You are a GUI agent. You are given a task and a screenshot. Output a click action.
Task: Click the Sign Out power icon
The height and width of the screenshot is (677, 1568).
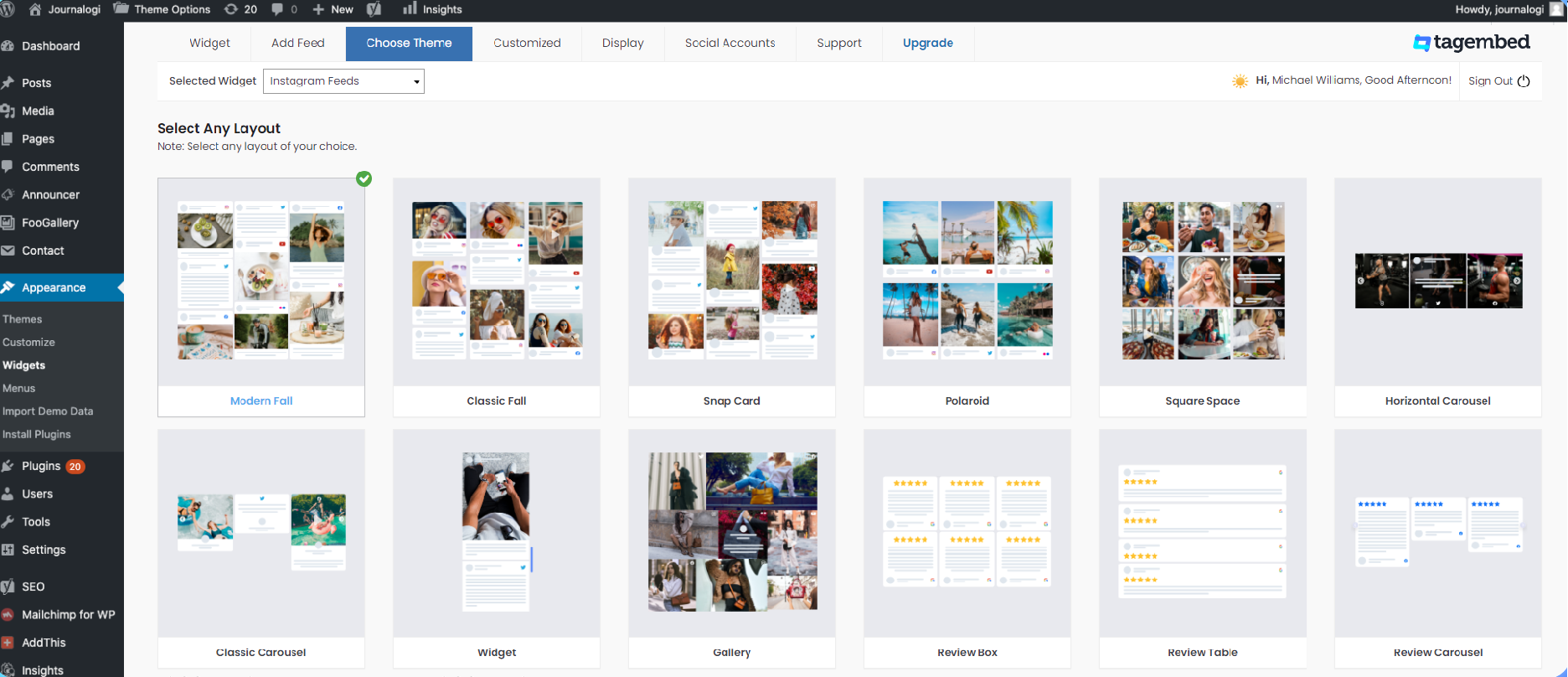(x=1524, y=81)
